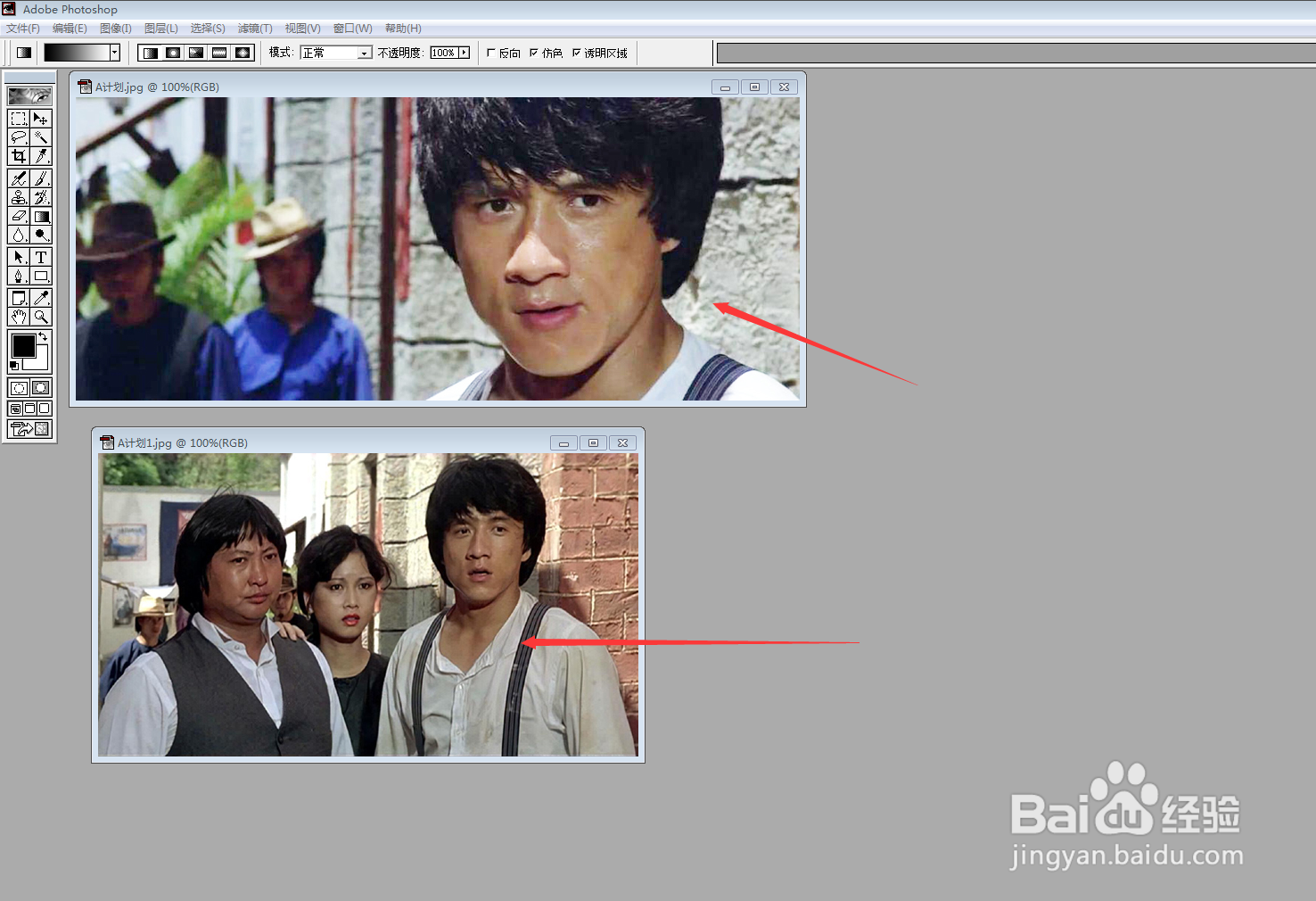Open the 编辑(E) menu

click(x=70, y=29)
